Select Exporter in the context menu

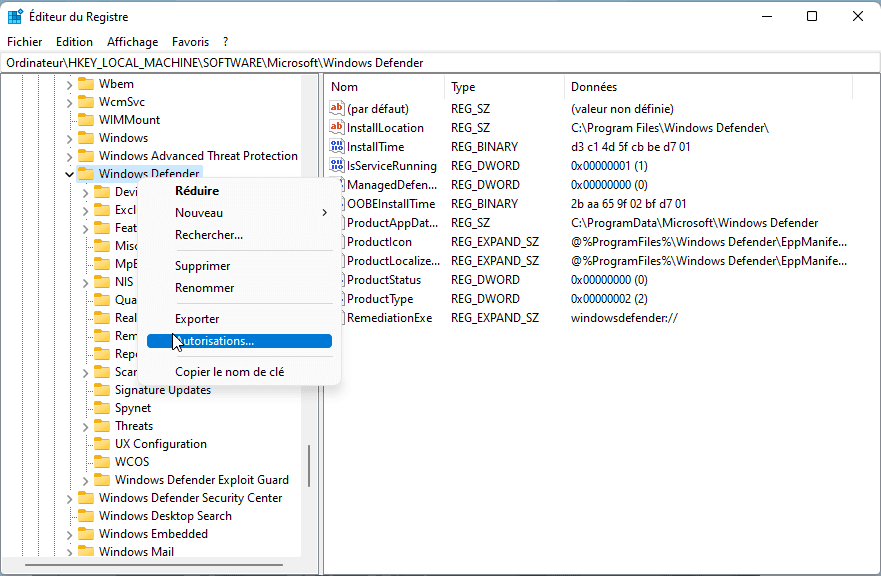point(197,319)
